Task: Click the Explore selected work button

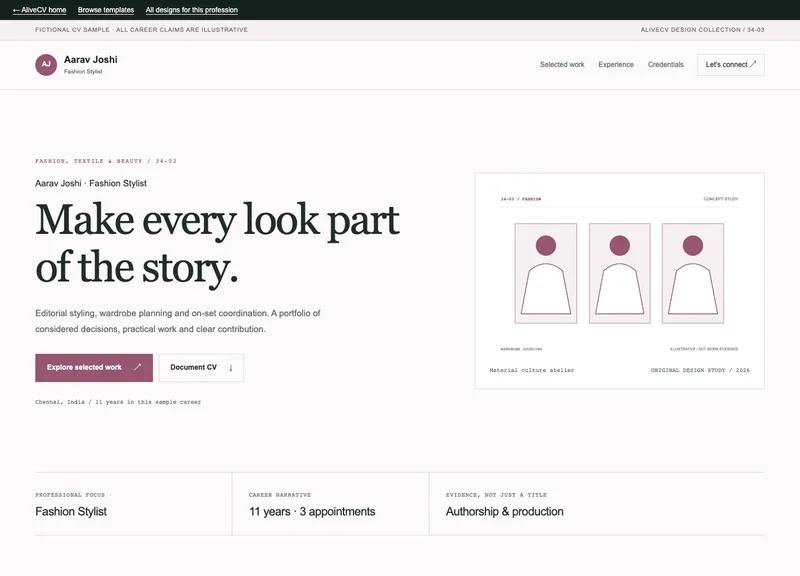Action: click(94, 367)
